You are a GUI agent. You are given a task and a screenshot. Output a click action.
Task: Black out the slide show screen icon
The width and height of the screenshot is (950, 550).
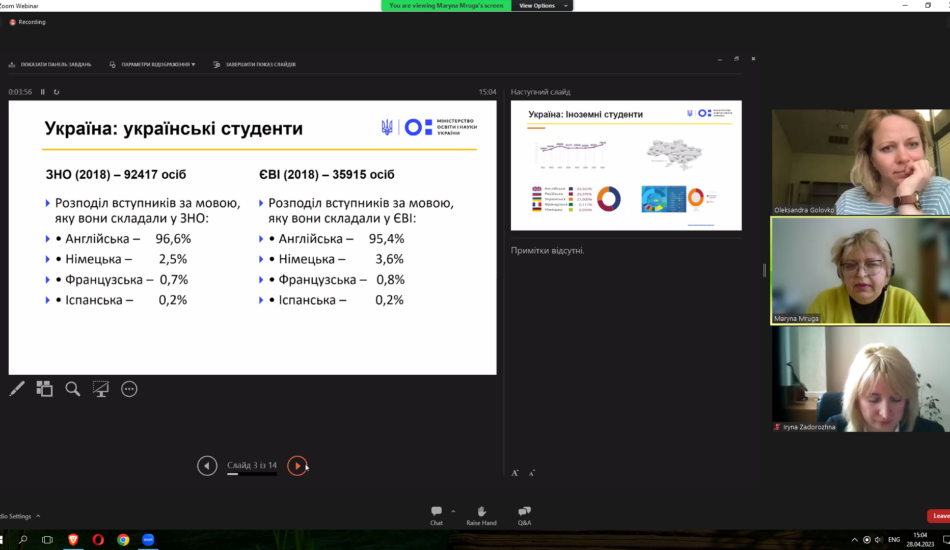pos(101,389)
